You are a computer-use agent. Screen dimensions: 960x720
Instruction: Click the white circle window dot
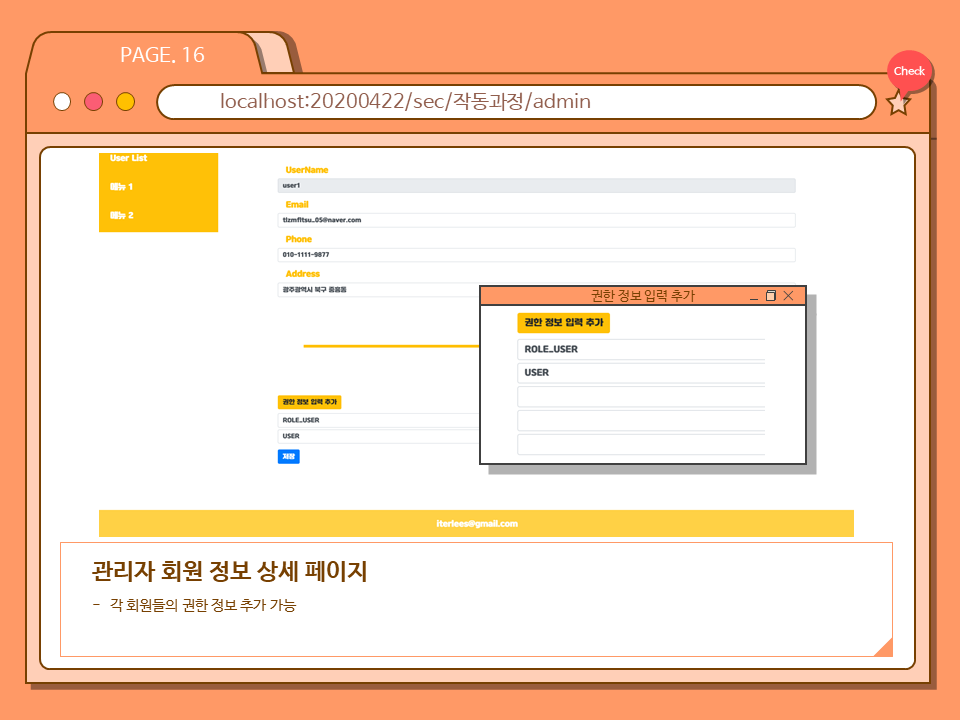click(x=62, y=102)
